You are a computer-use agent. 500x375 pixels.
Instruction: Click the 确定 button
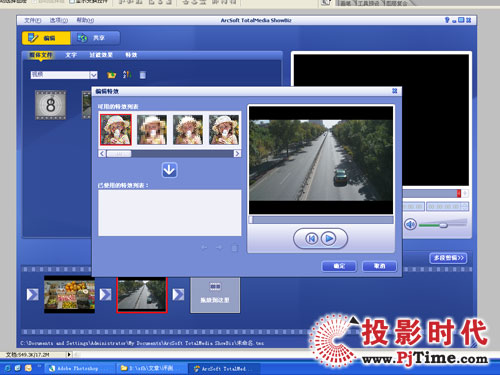click(339, 266)
